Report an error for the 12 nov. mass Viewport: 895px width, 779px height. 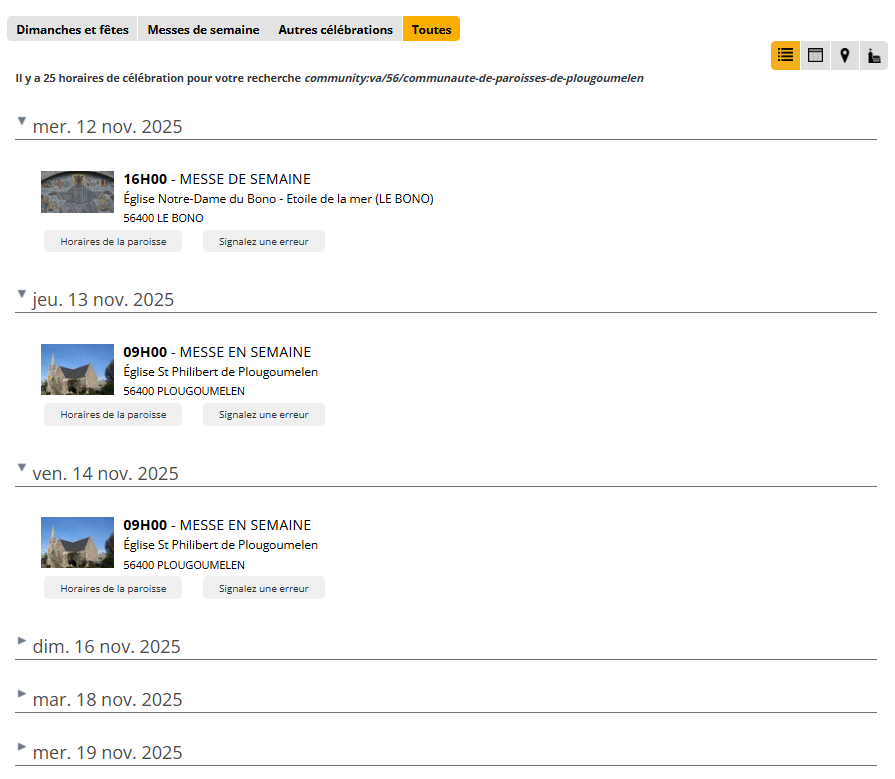pyautogui.click(x=264, y=241)
